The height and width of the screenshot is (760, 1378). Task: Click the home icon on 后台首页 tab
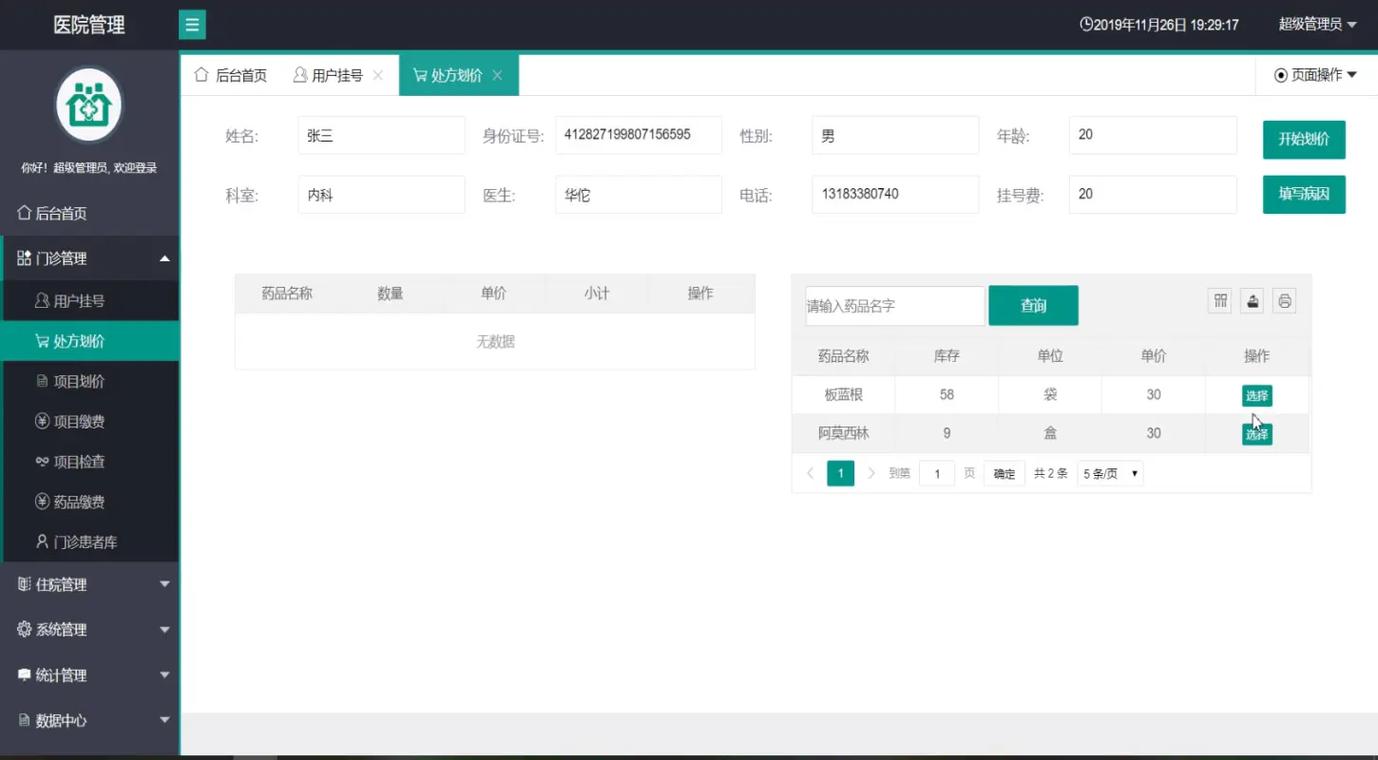202,74
